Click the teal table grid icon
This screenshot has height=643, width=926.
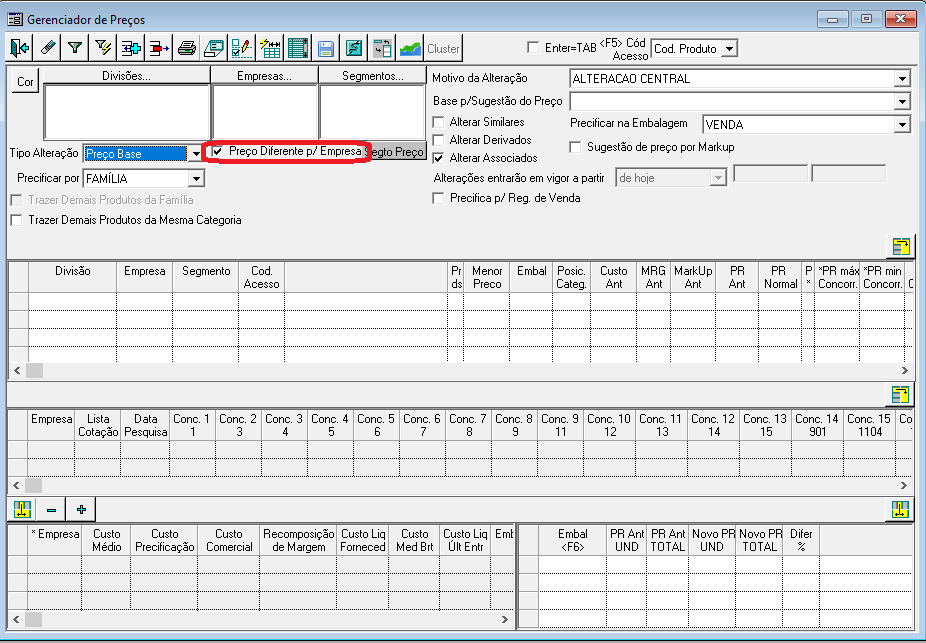298,48
